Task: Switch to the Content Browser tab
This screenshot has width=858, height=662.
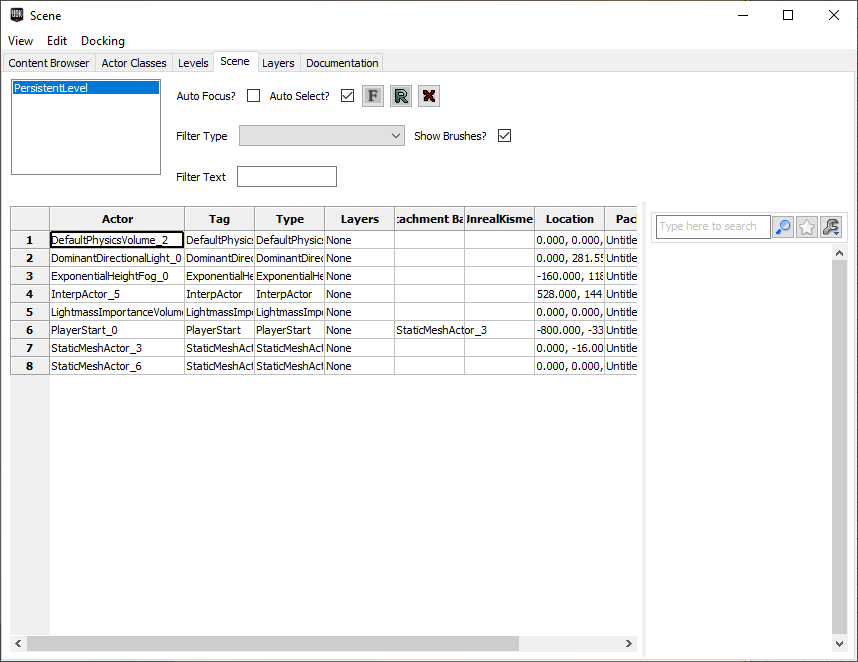Action: (49, 63)
